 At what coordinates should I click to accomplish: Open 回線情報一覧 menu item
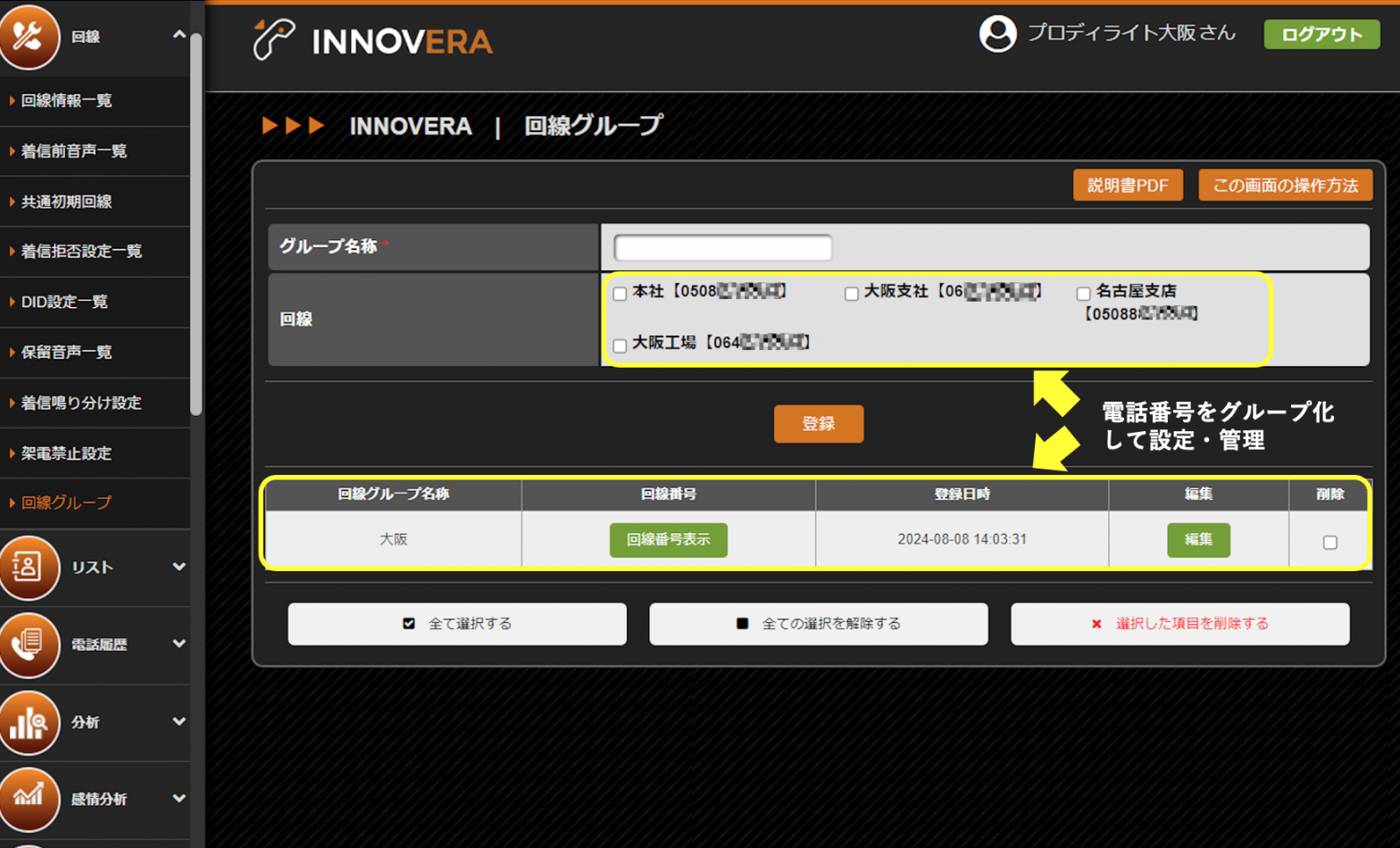[x=95, y=101]
